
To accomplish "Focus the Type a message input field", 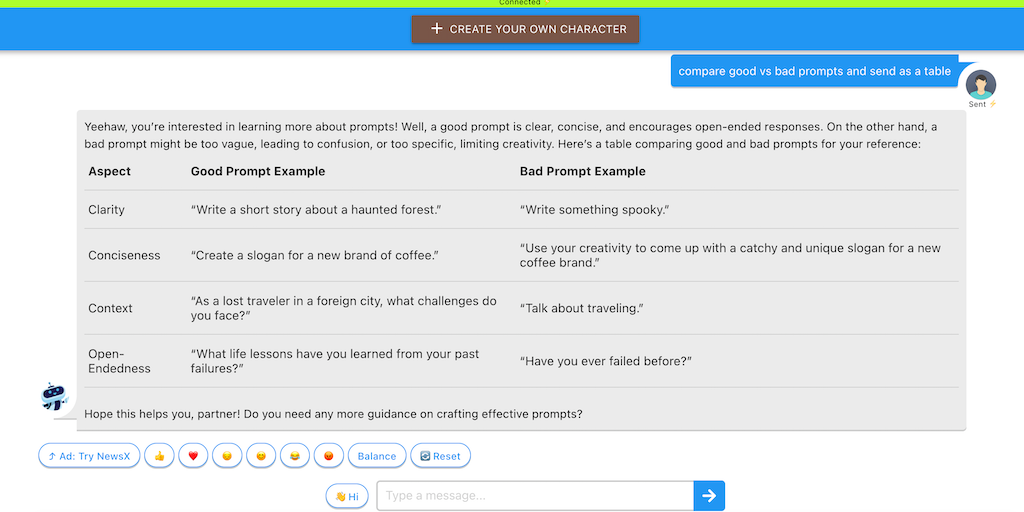I will (535, 496).
